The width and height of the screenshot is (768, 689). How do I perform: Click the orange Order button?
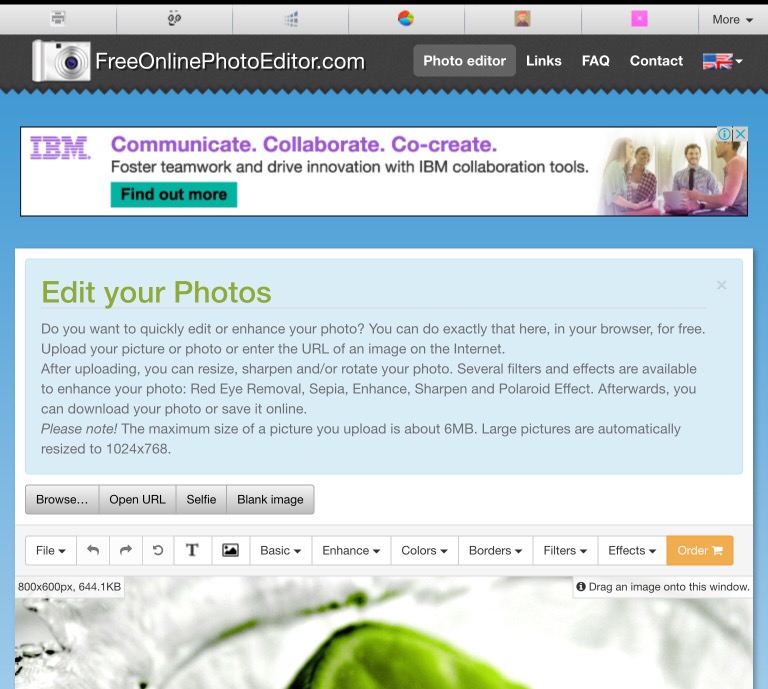699,550
